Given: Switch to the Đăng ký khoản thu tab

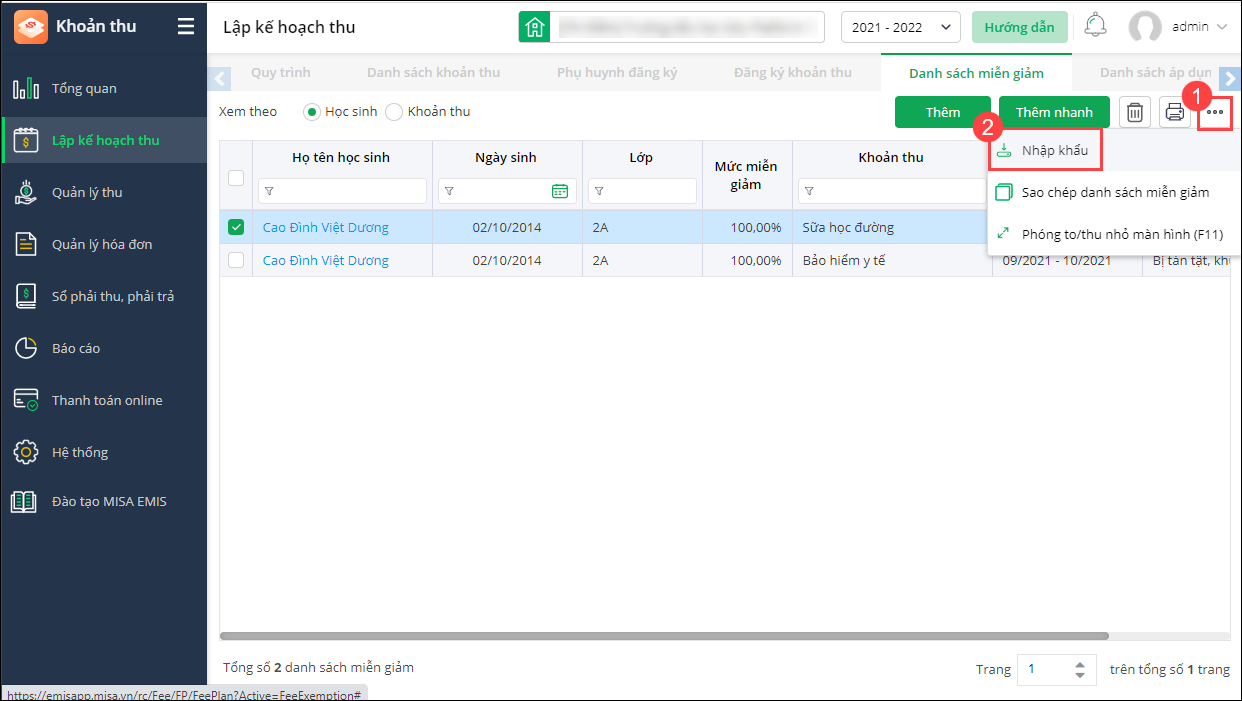Looking at the screenshot, I should (x=793, y=73).
